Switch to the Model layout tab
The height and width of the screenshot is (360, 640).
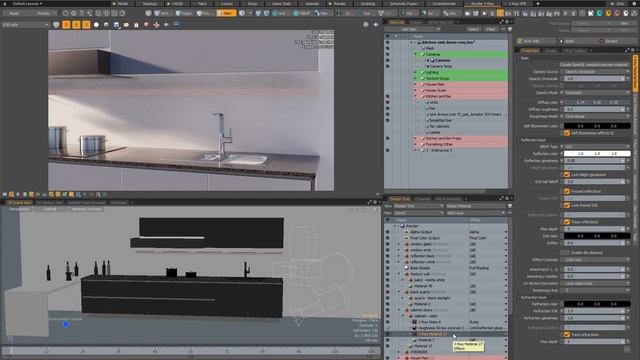coord(122,4)
